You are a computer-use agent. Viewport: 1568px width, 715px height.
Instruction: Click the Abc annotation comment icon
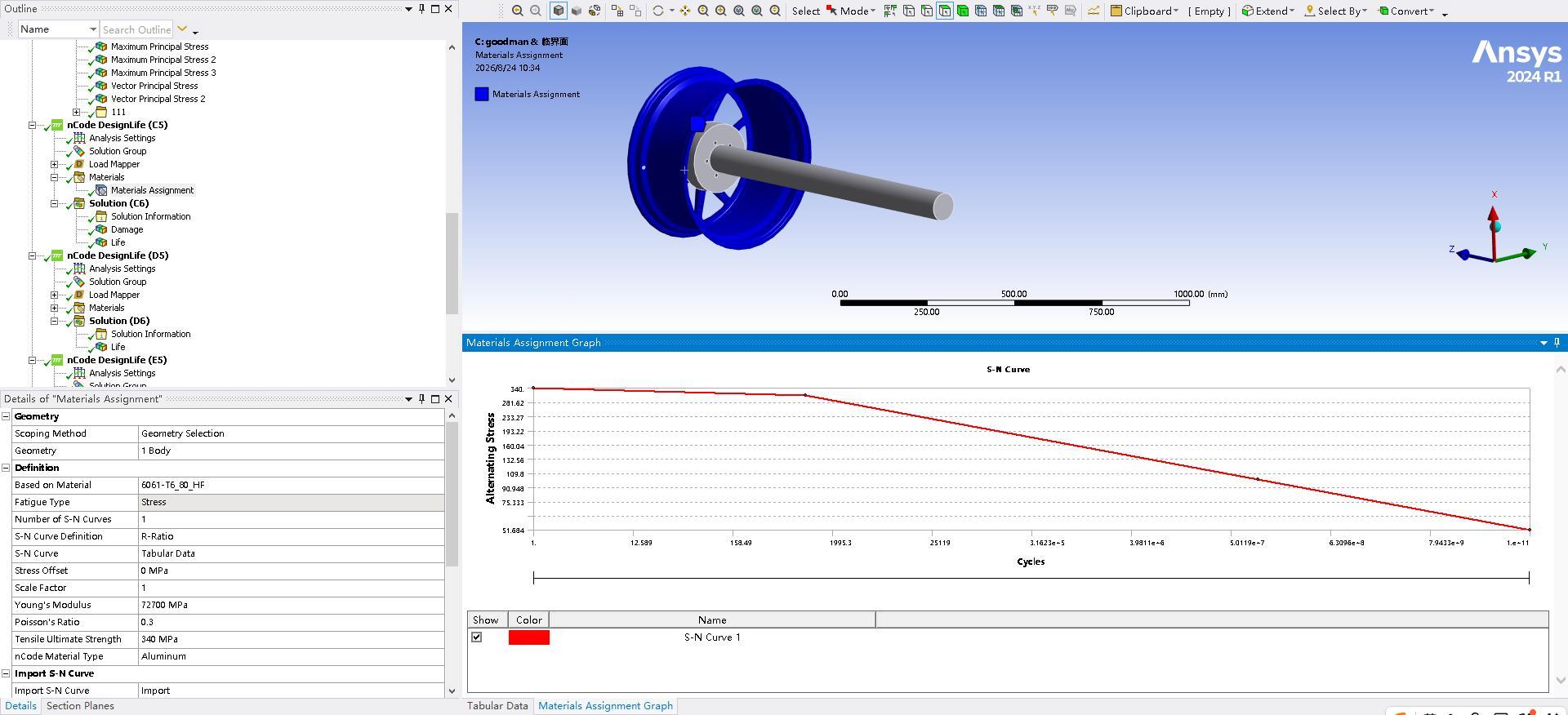[1071, 11]
